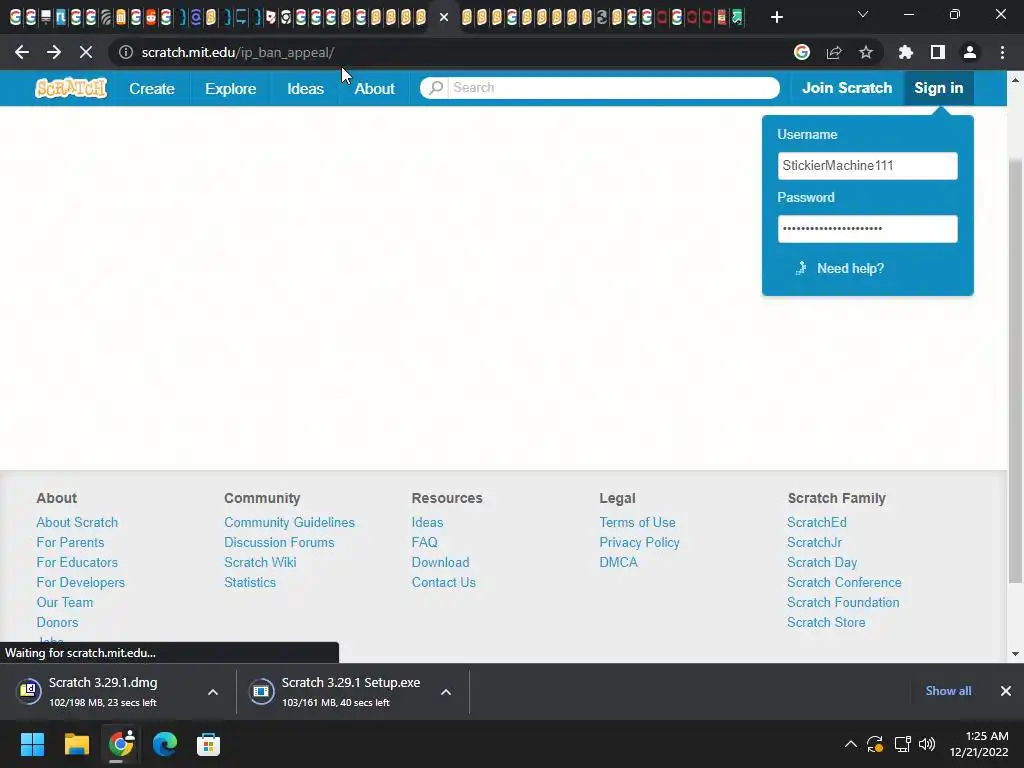This screenshot has height=768, width=1024.
Task: Open Community Guidelines link
Action: coord(289,522)
